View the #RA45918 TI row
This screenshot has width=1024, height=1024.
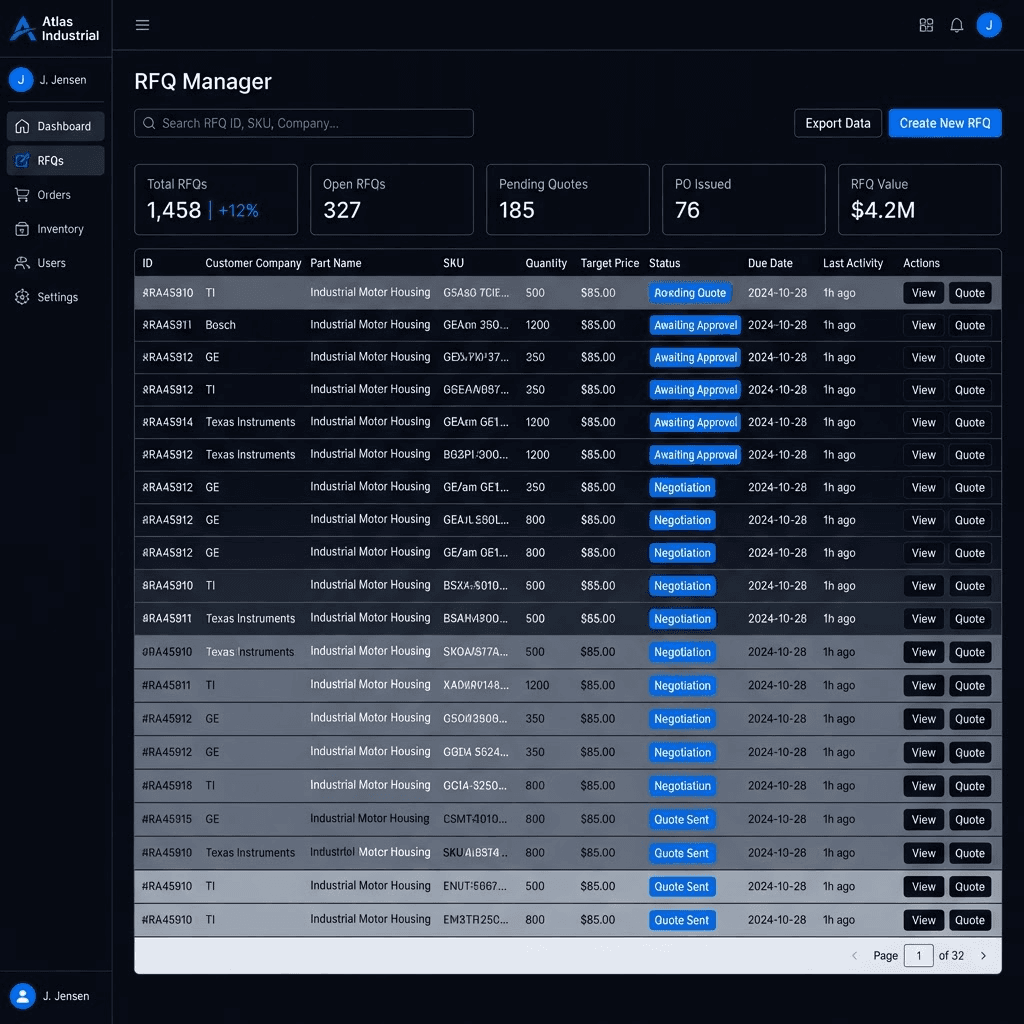coord(923,786)
